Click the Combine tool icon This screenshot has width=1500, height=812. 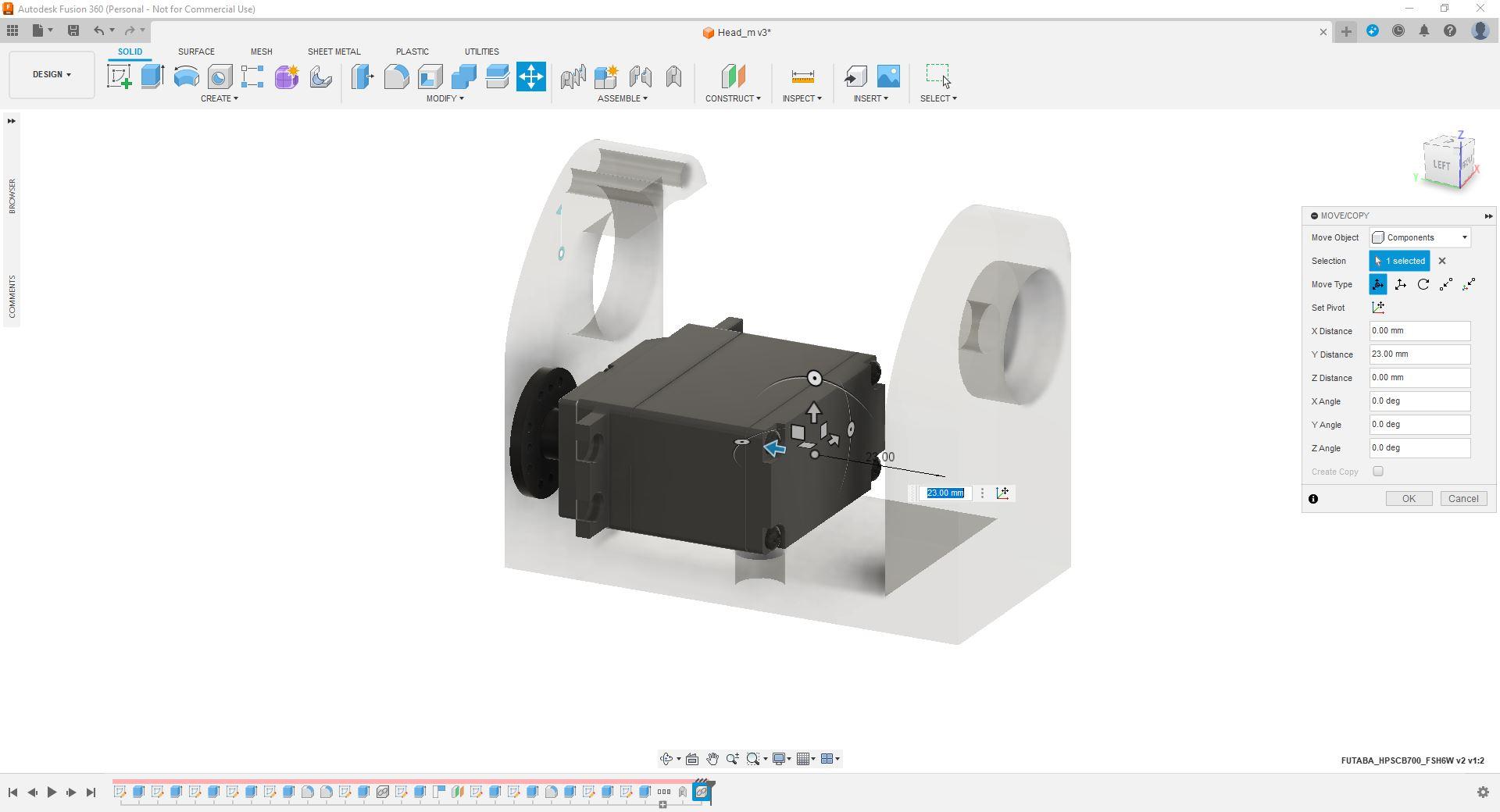click(x=463, y=77)
